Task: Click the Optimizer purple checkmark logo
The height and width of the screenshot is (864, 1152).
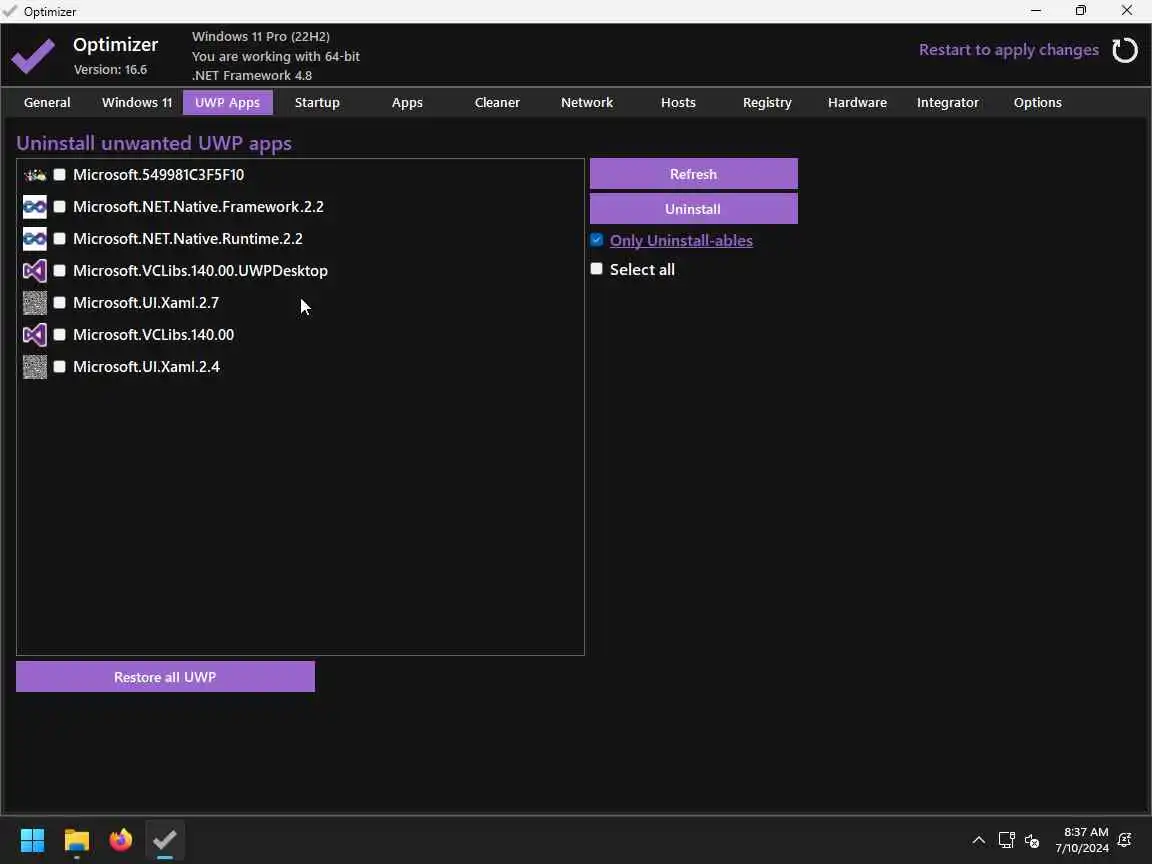Action: pyautogui.click(x=33, y=55)
